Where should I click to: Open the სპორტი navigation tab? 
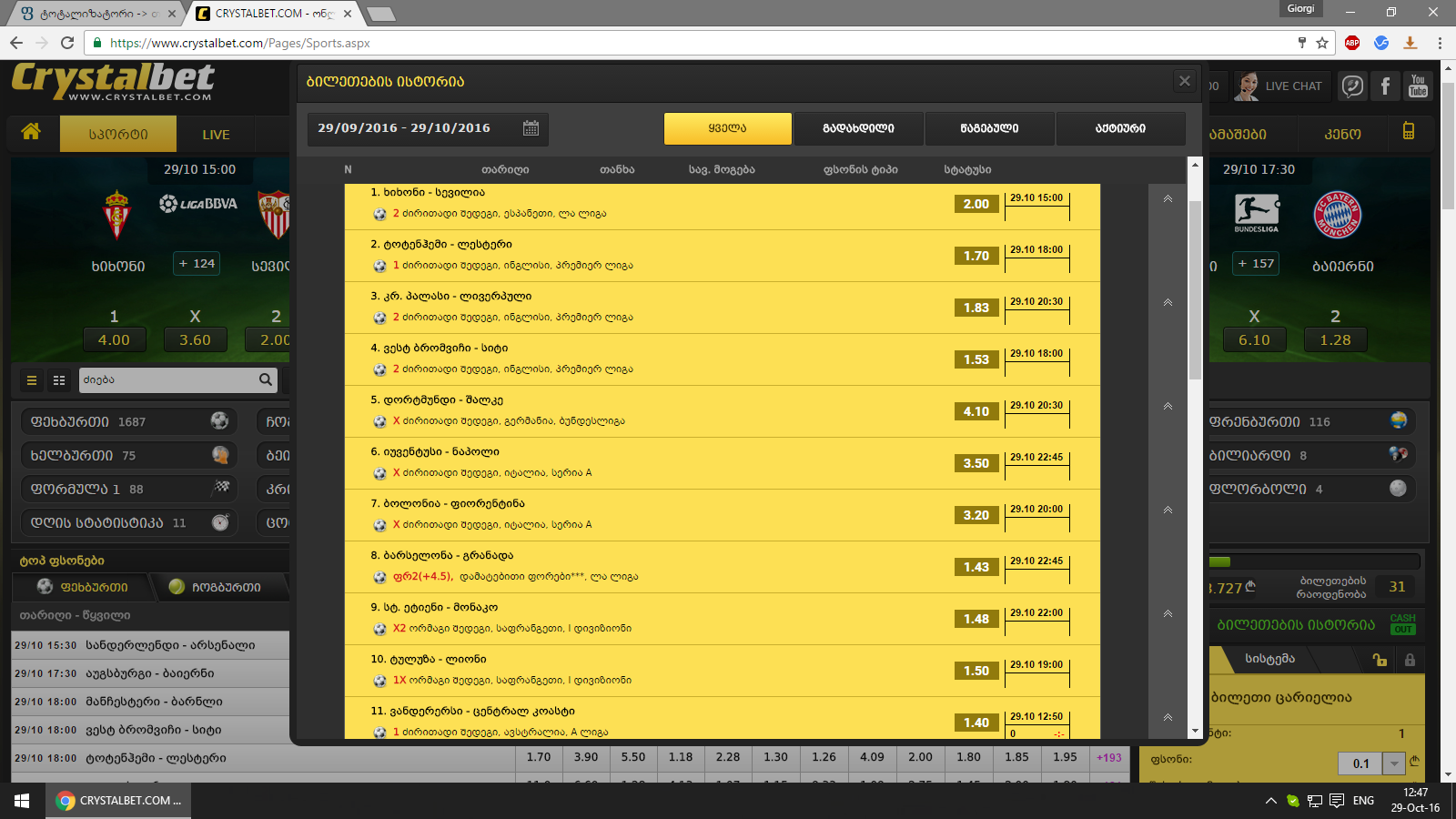point(117,134)
